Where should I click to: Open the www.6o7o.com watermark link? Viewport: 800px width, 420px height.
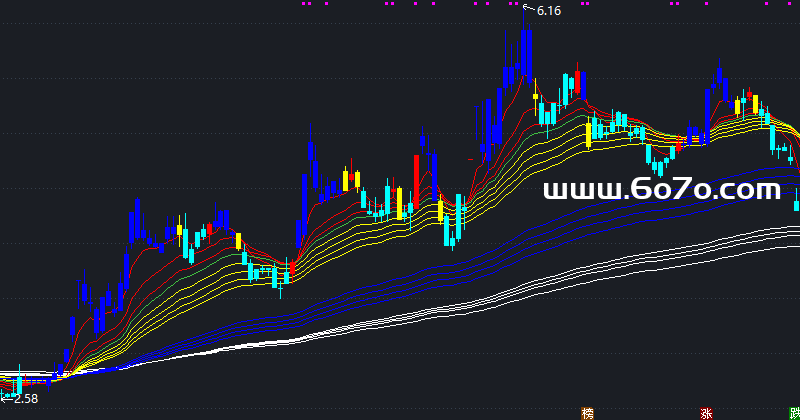coord(661,189)
